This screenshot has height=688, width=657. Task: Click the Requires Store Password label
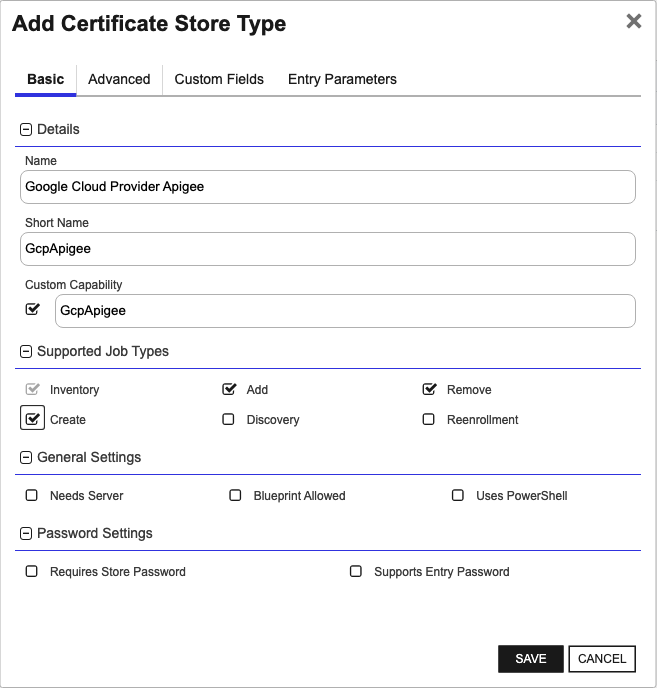(x=118, y=572)
